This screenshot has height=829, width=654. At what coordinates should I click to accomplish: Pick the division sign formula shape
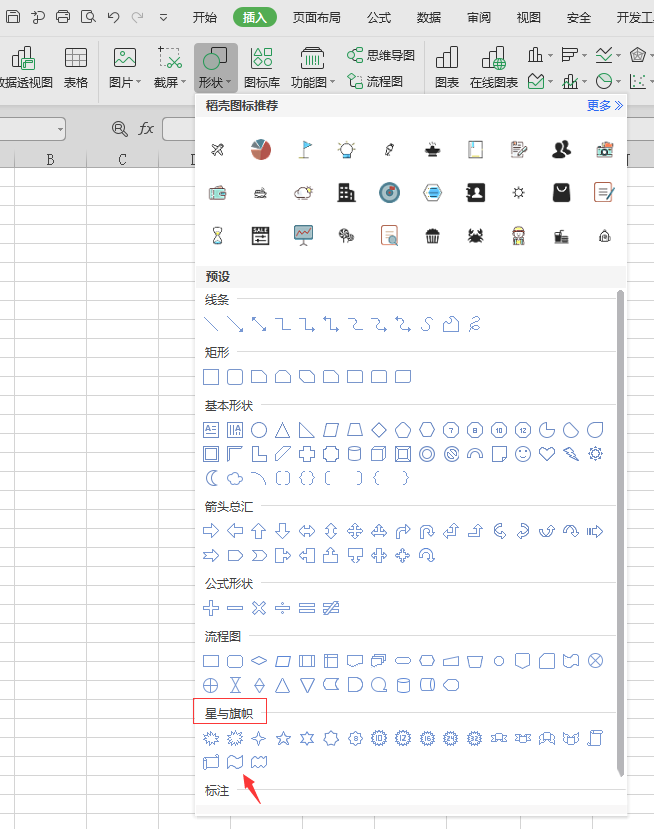(x=283, y=607)
